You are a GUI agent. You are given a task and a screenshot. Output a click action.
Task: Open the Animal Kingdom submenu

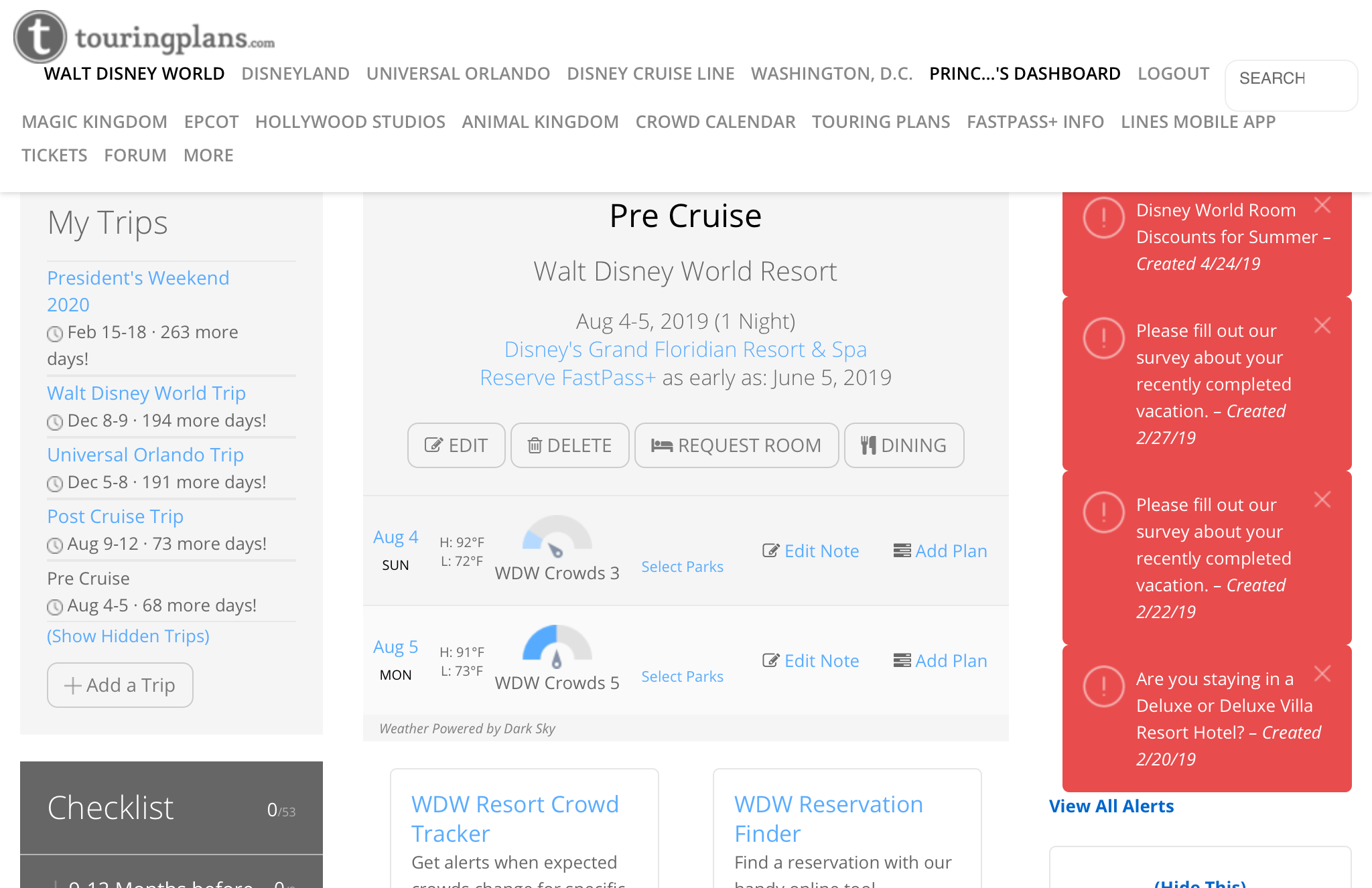tap(540, 122)
